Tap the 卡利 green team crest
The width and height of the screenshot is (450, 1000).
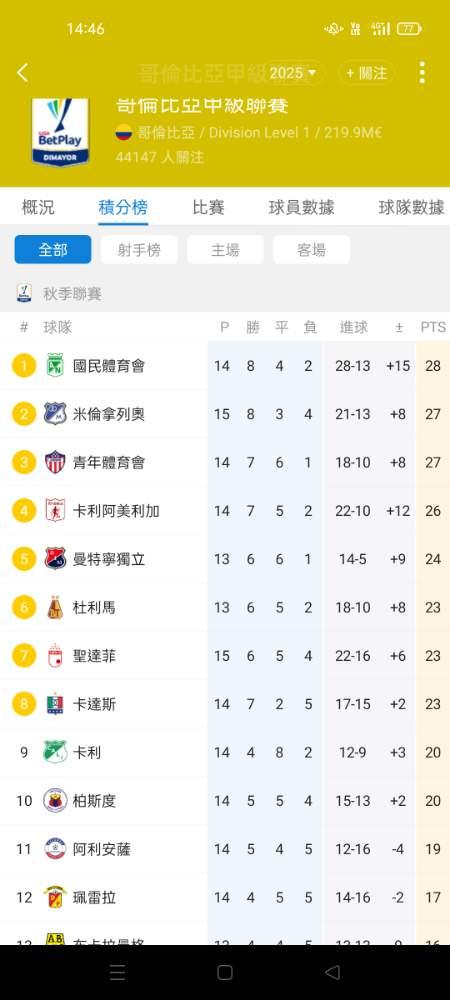(x=55, y=753)
